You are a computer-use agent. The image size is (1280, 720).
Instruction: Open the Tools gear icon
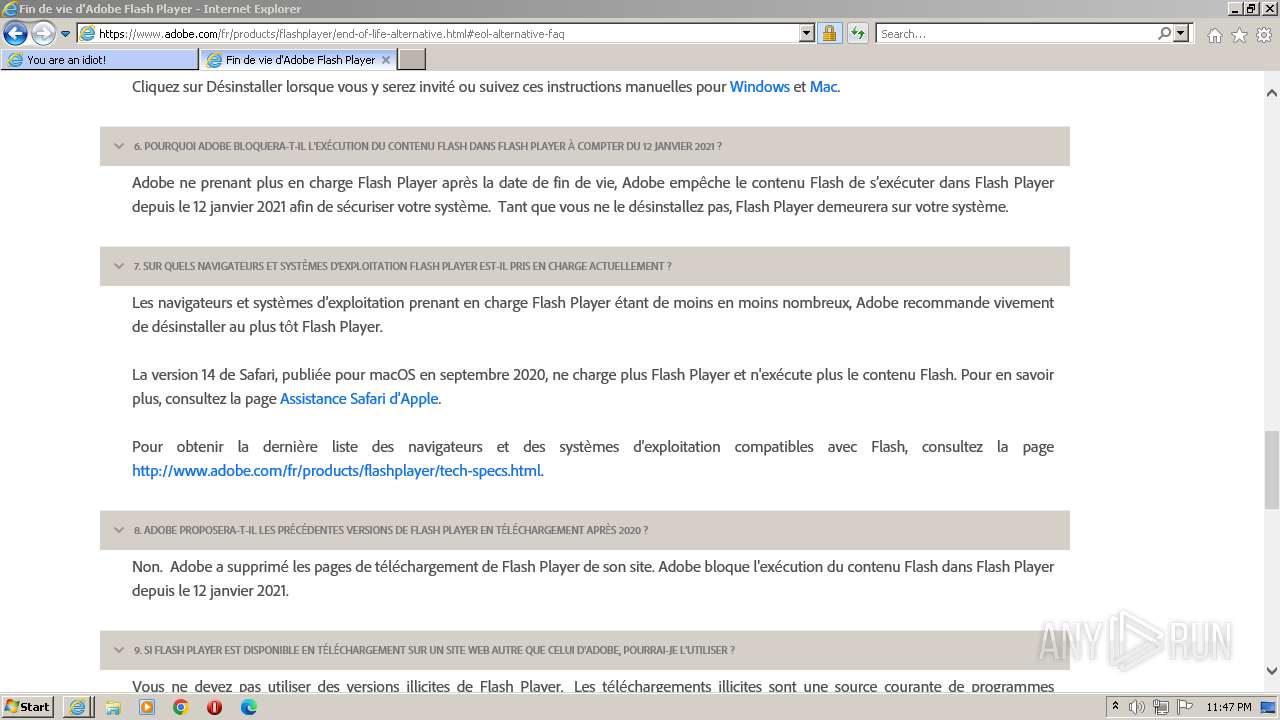pyautogui.click(x=1264, y=35)
